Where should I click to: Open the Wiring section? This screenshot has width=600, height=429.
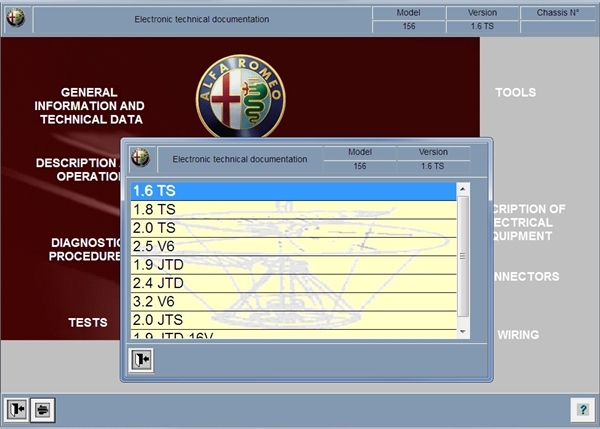tap(518, 335)
